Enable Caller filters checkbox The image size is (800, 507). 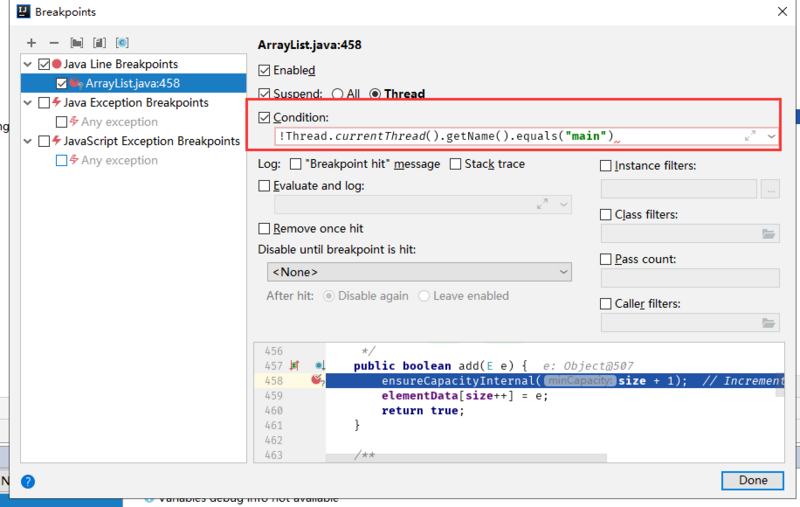click(x=606, y=304)
